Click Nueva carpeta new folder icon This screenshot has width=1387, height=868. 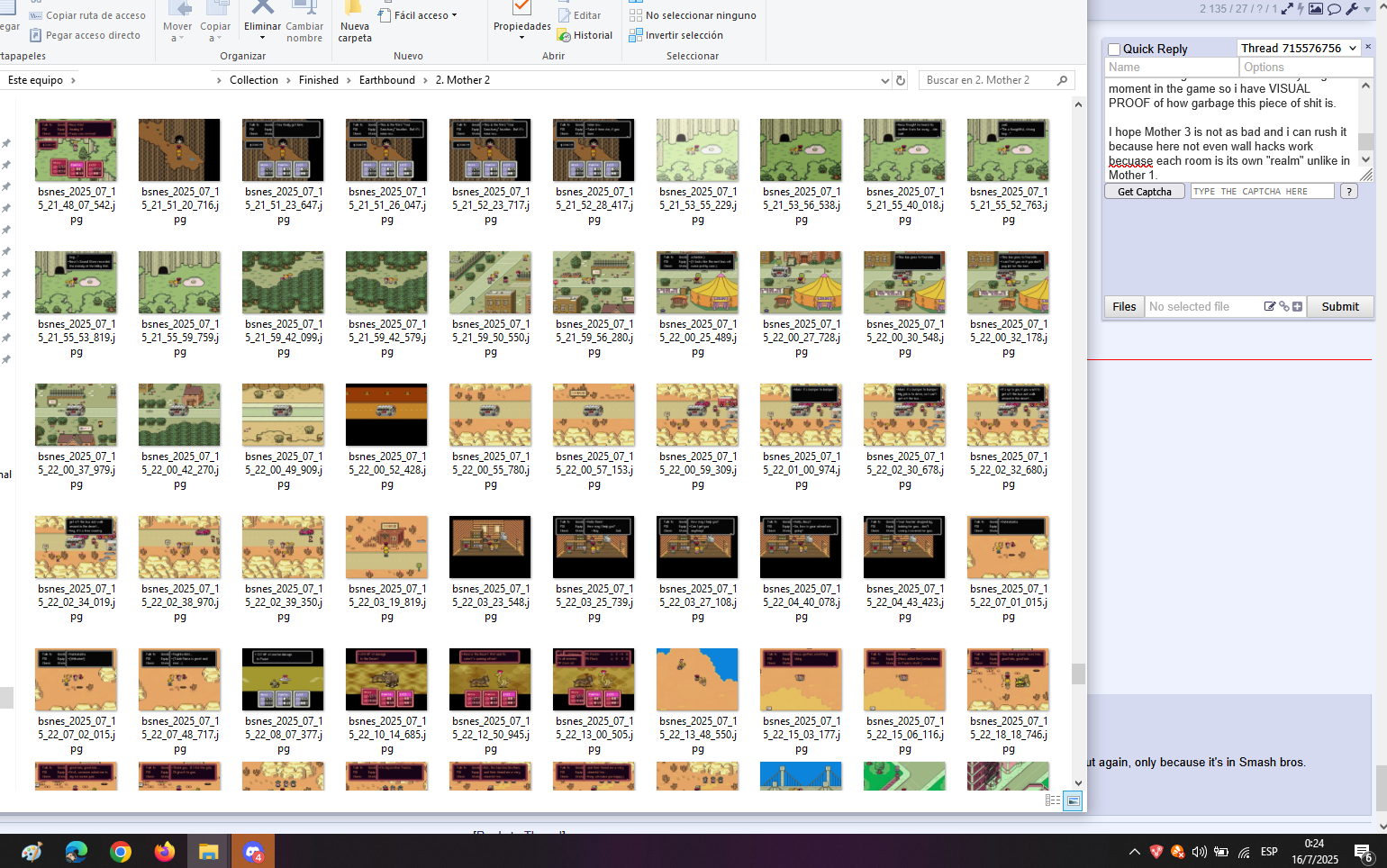[354, 8]
